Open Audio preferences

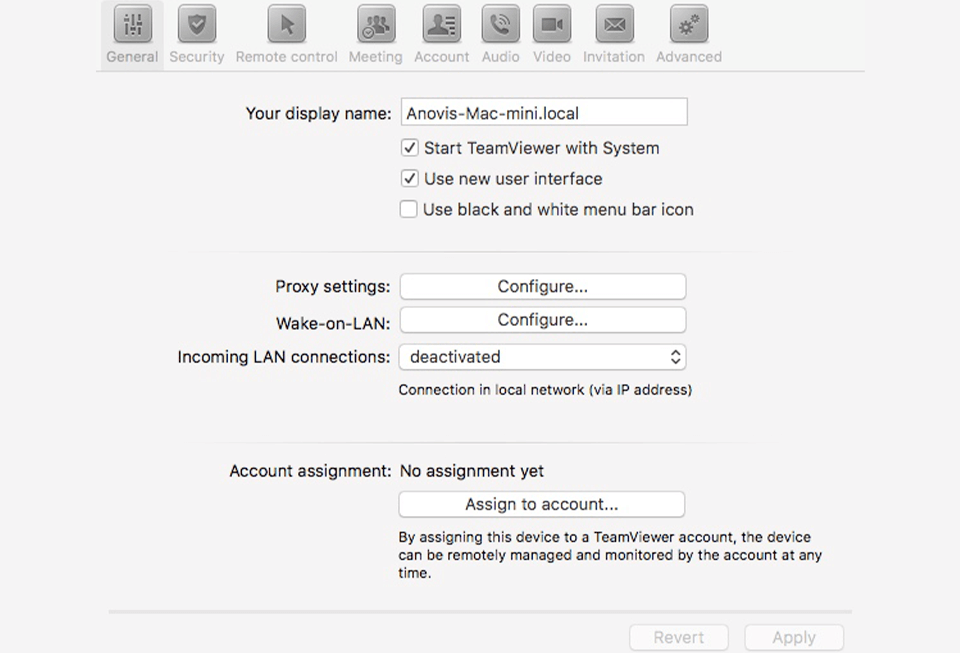(500, 35)
